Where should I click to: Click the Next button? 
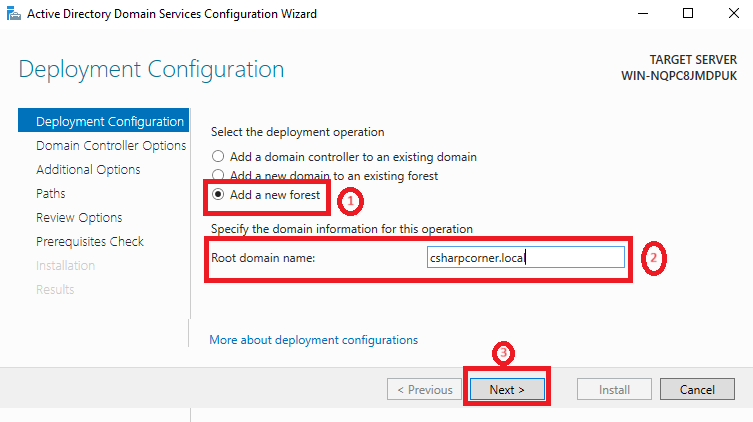pos(507,389)
